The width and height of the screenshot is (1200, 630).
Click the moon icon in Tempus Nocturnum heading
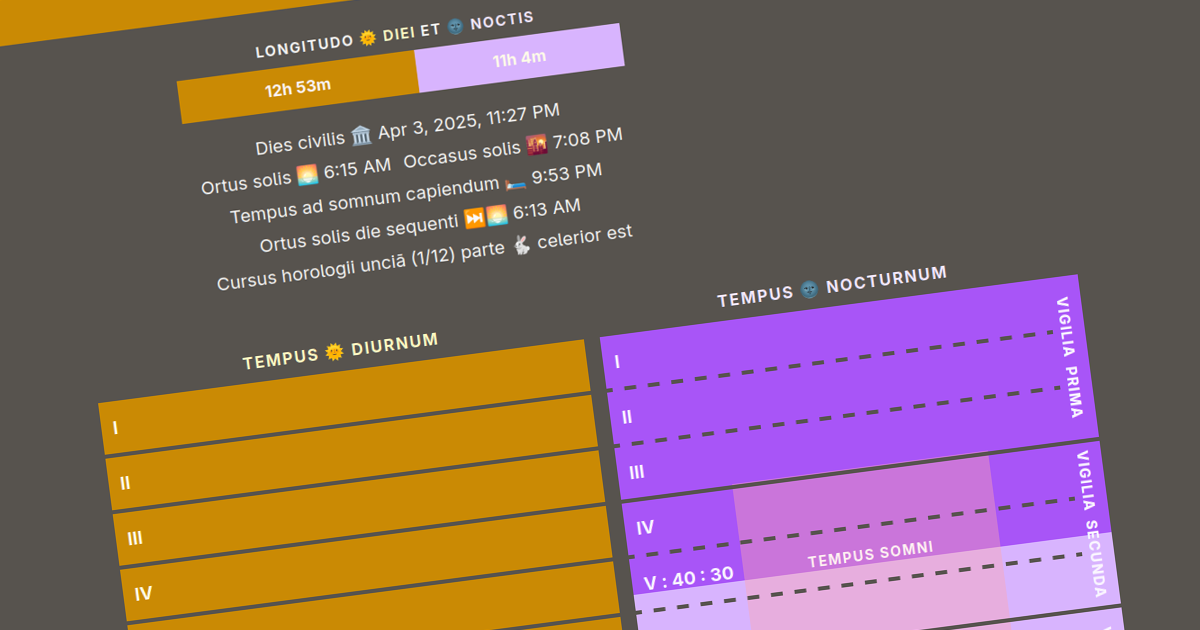pyautogui.click(x=809, y=291)
